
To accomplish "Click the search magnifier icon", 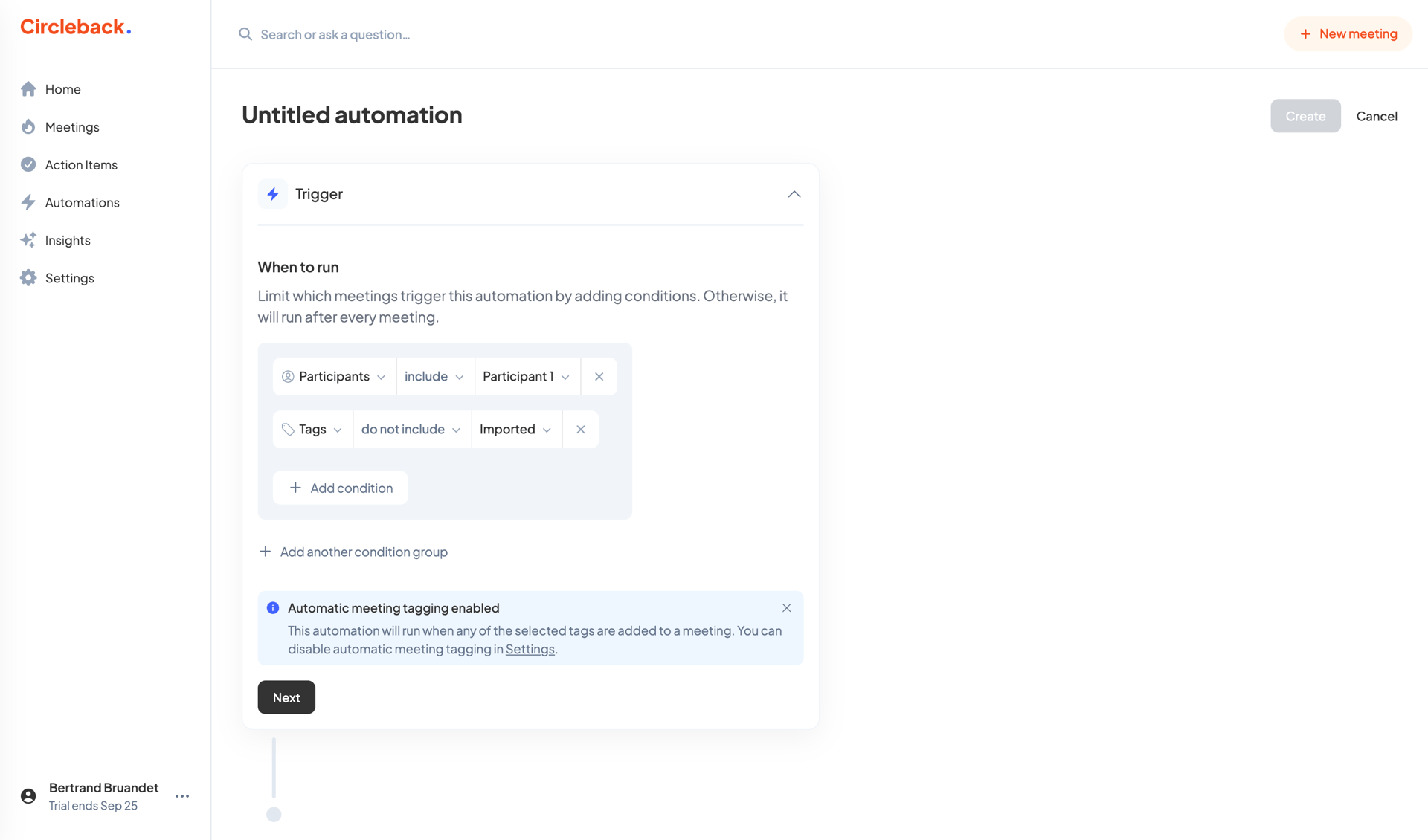I will [x=245, y=34].
